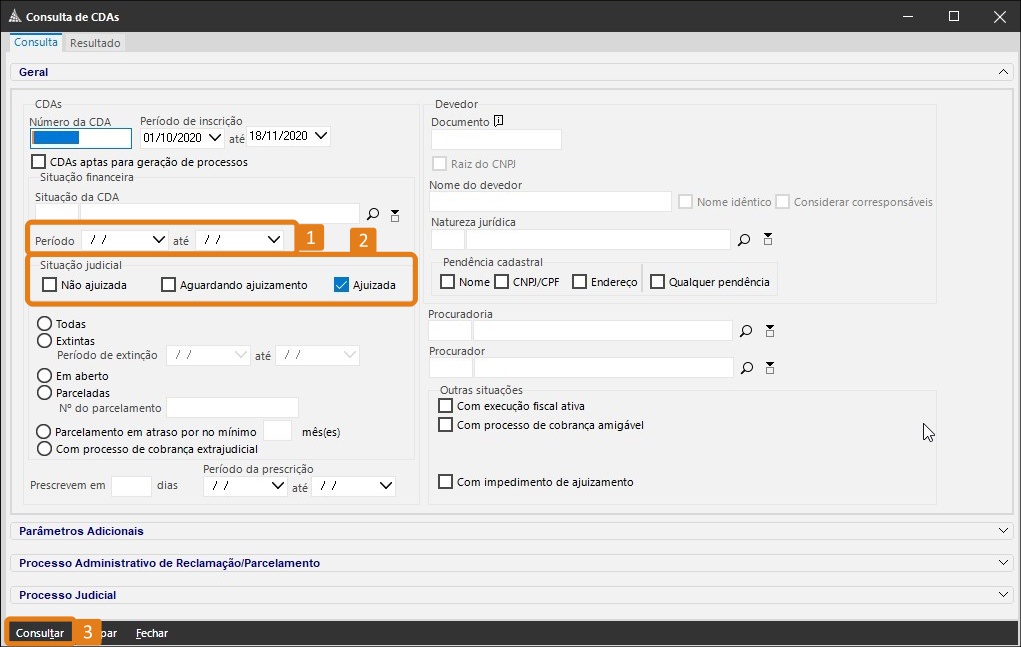Image resolution: width=1021 pixels, height=647 pixels.
Task: Click the Fechar button
Action: [x=152, y=633]
